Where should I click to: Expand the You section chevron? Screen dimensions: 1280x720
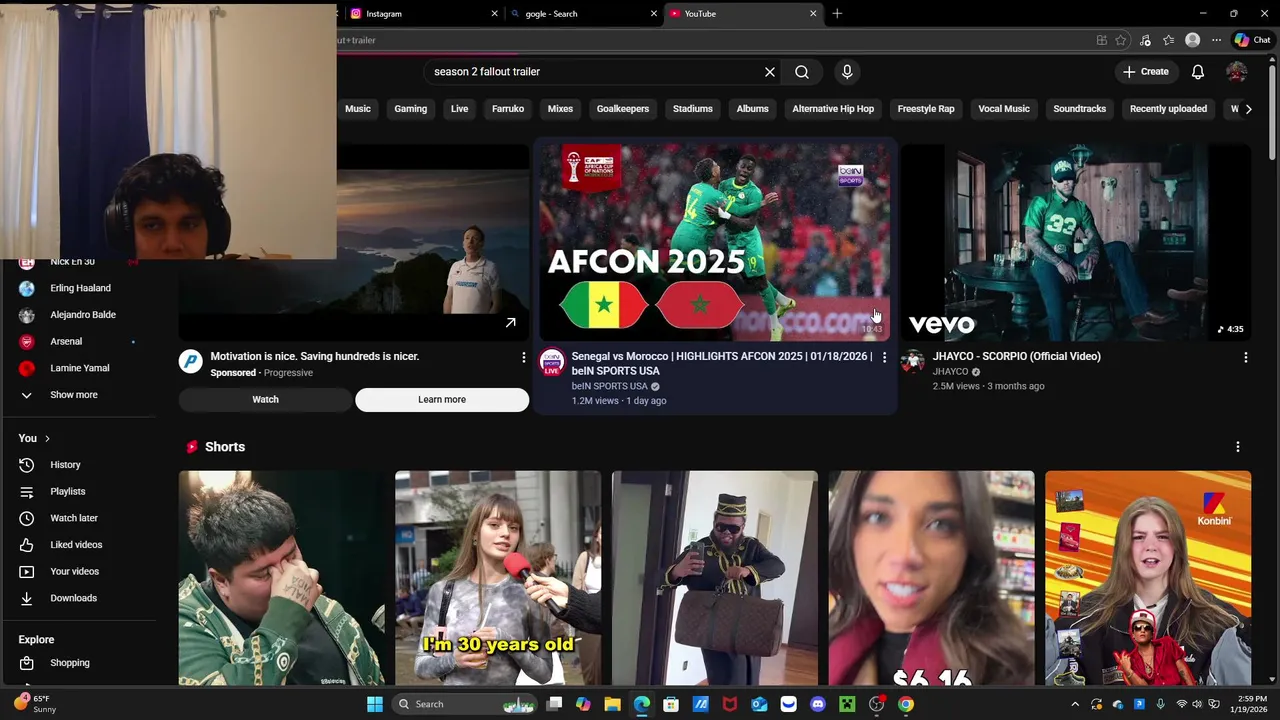[47, 439]
